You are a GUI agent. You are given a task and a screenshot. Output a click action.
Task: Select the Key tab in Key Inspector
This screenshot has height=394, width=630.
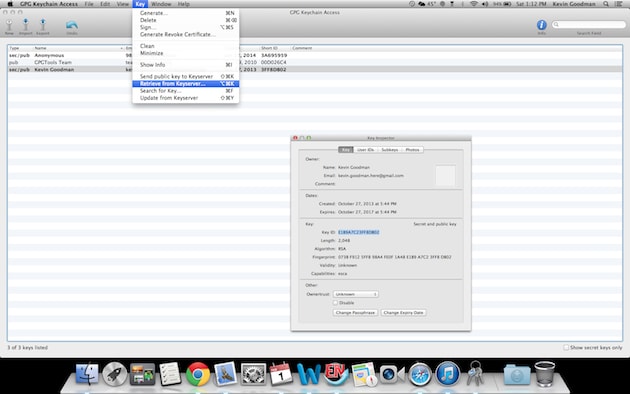[x=346, y=150]
